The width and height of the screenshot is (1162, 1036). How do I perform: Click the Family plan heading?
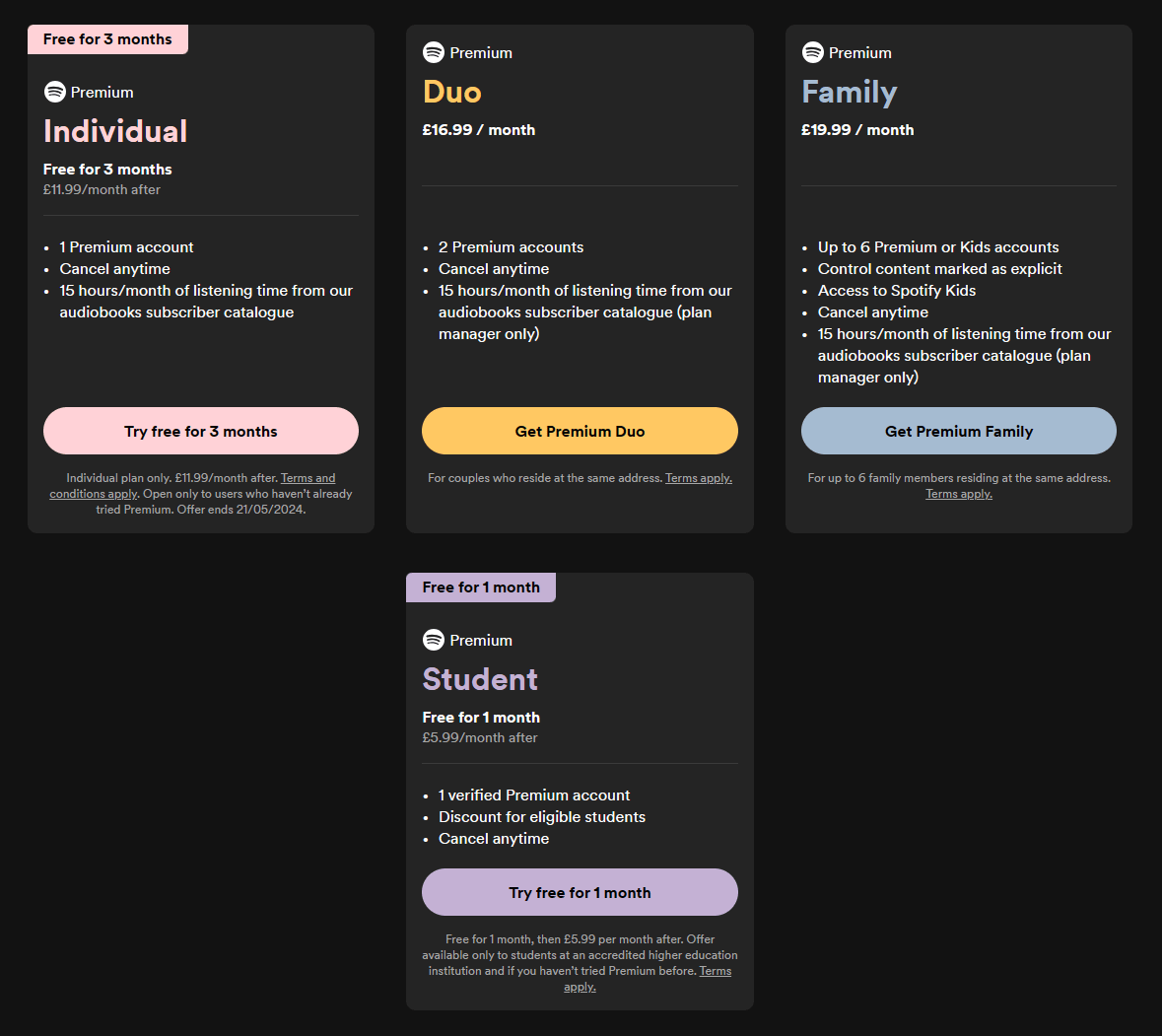coord(850,92)
